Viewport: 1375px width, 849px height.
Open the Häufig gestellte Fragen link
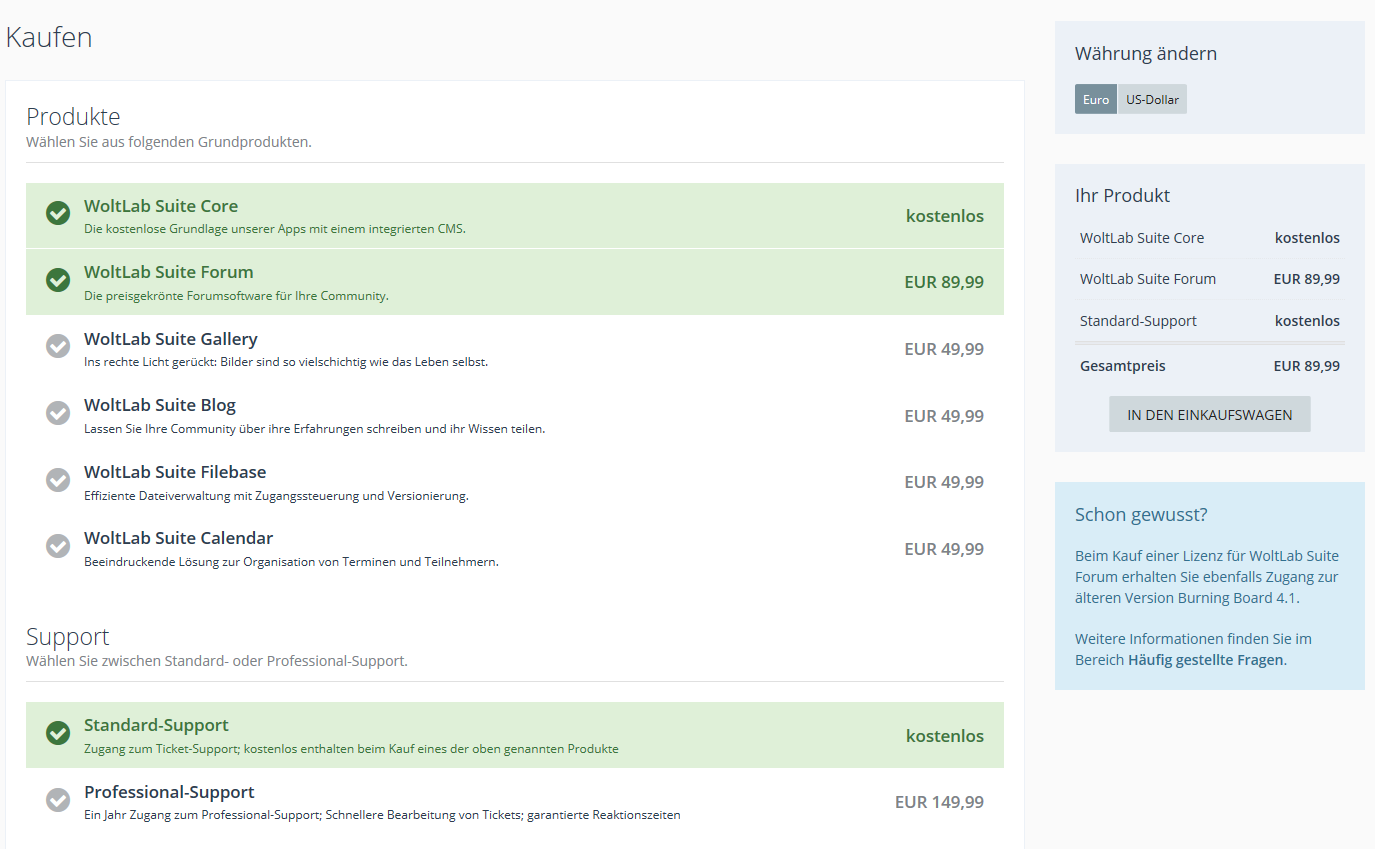point(1206,660)
